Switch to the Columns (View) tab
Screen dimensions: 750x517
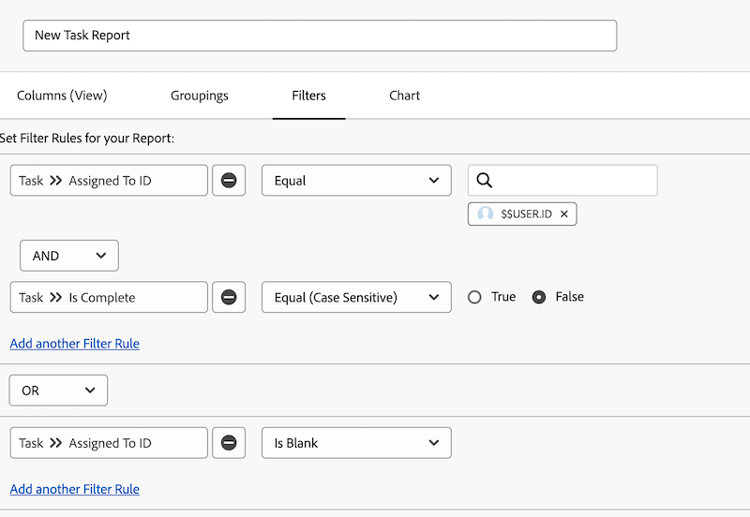(x=62, y=96)
